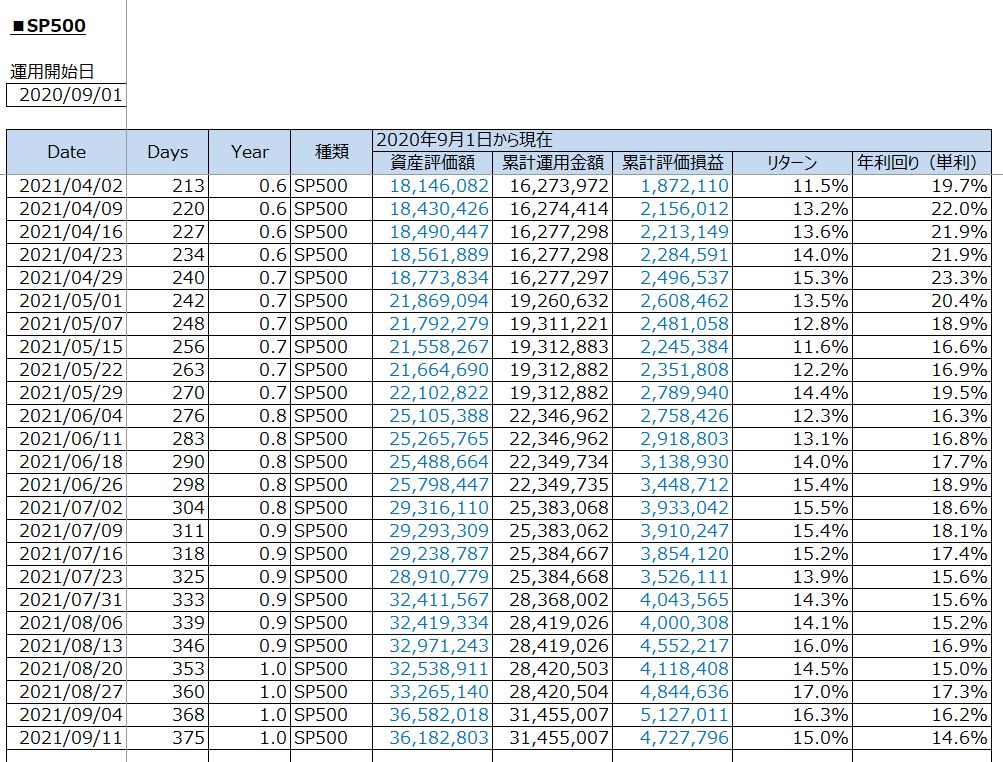Viewport: 1003px width, 762px height.
Task: Select the 資産評価額 header cell
Action: tap(432, 163)
